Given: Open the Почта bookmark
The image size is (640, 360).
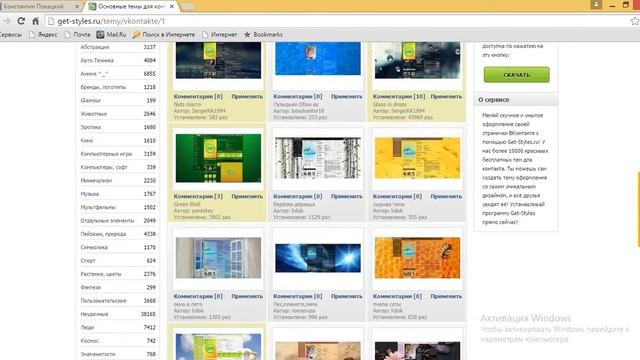Looking at the screenshot, I should (77, 35).
